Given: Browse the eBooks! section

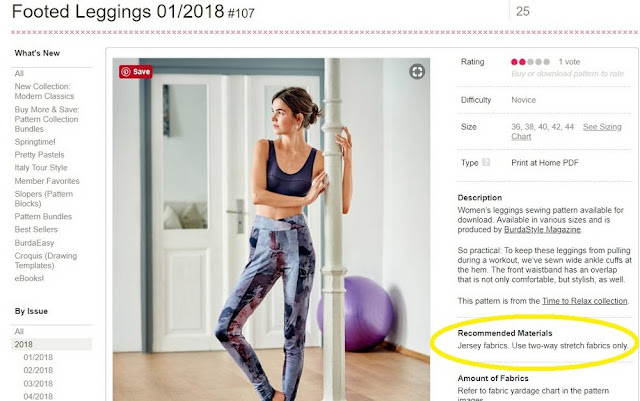Looking at the screenshot, I should pyautogui.click(x=29, y=278).
